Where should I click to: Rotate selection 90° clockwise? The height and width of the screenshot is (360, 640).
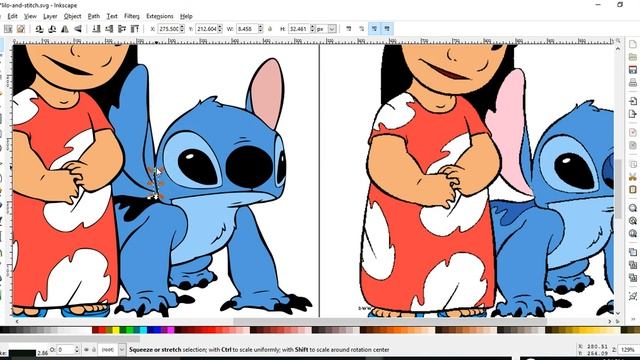point(52,29)
